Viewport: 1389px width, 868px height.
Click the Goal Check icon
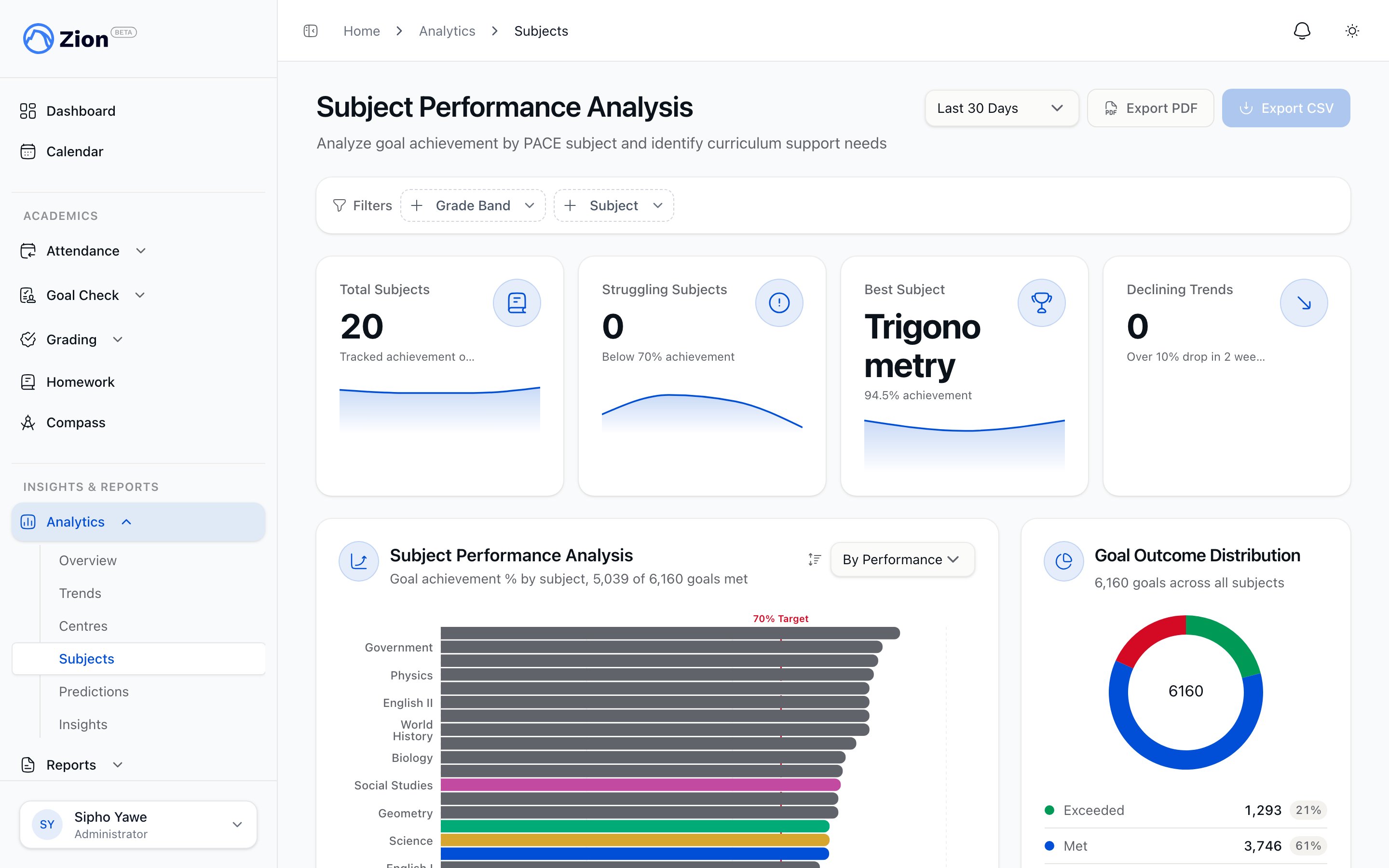[28, 295]
